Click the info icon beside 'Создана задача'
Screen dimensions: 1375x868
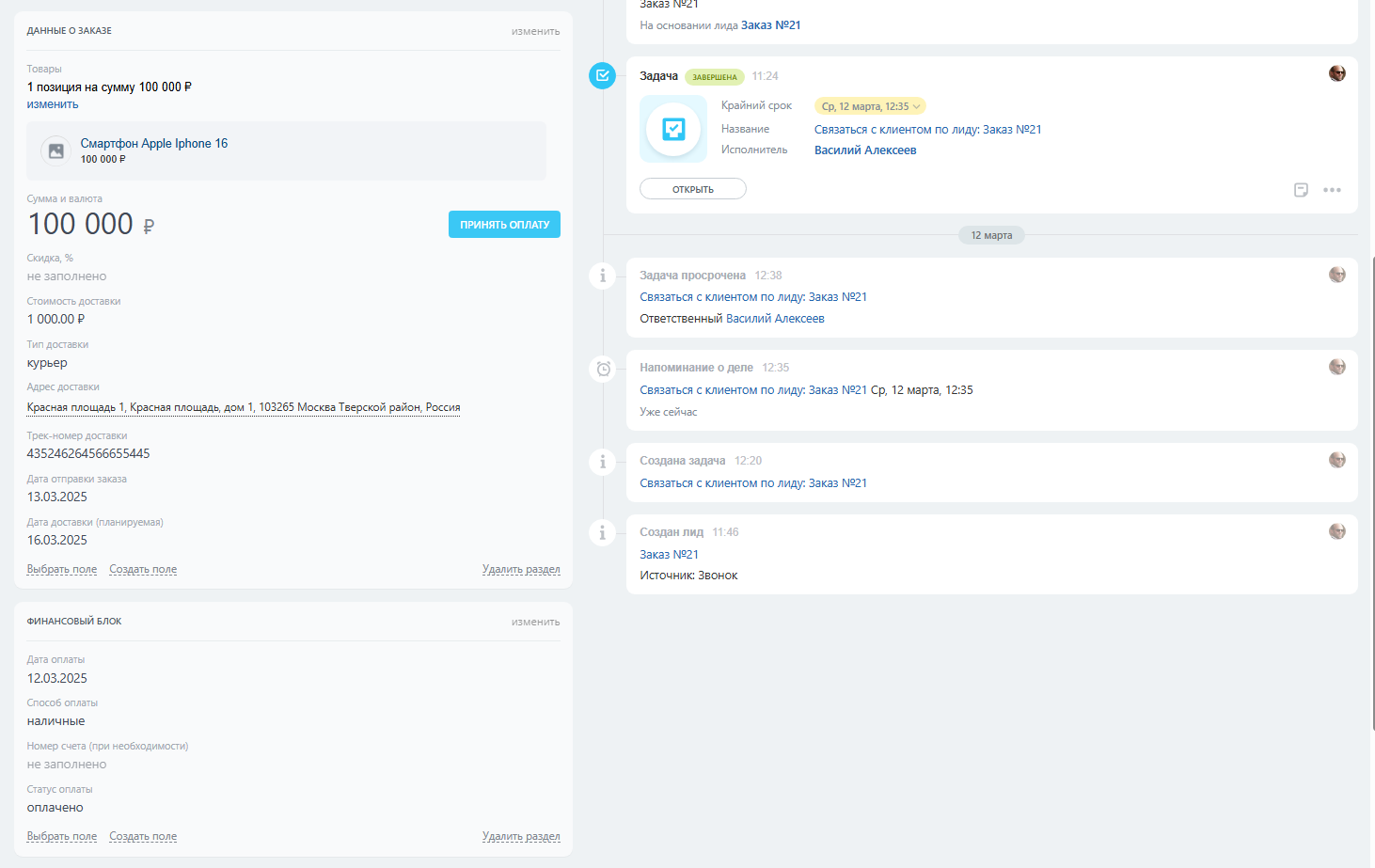click(x=603, y=462)
